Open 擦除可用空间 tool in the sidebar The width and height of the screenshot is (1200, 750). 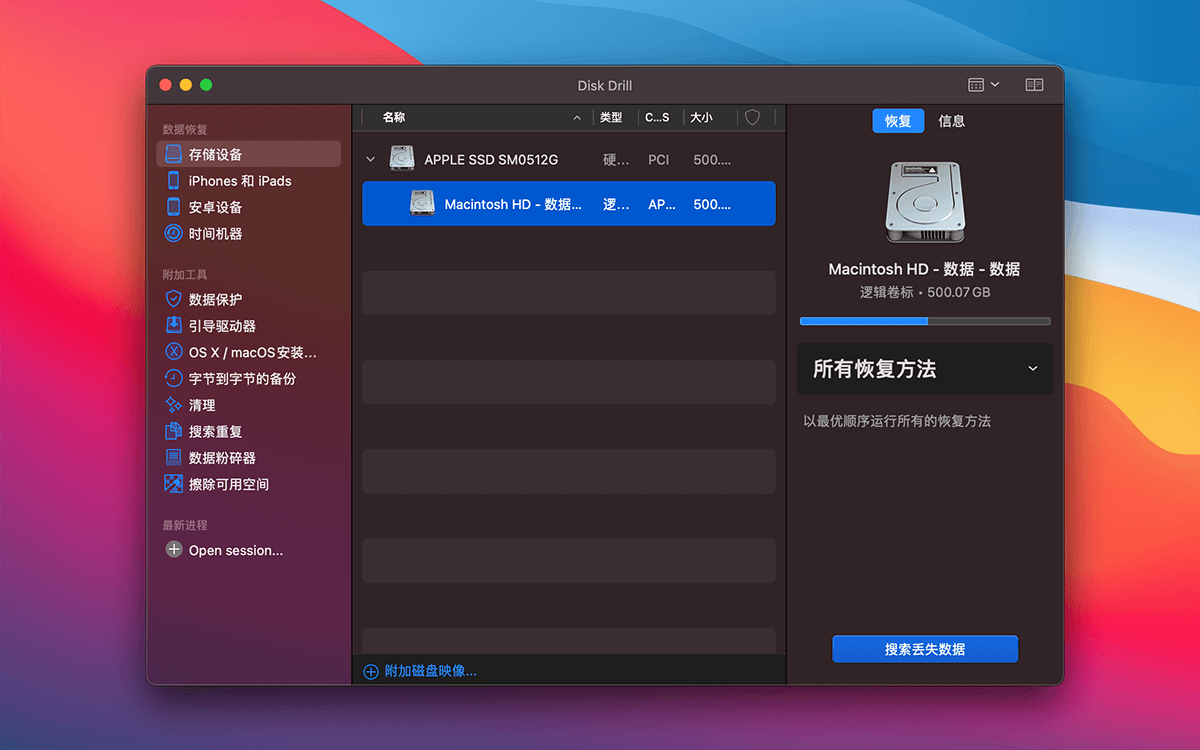(x=249, y=484)
